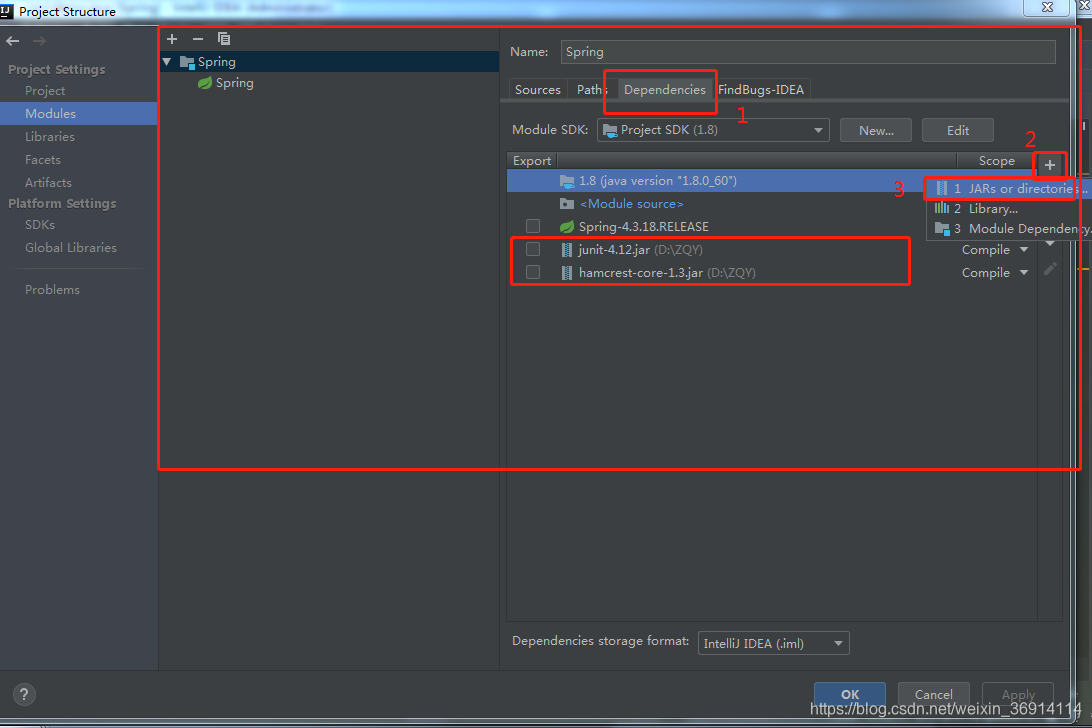Copy the selected module icon
The image size is (1092, 728).
pos(224,39)
